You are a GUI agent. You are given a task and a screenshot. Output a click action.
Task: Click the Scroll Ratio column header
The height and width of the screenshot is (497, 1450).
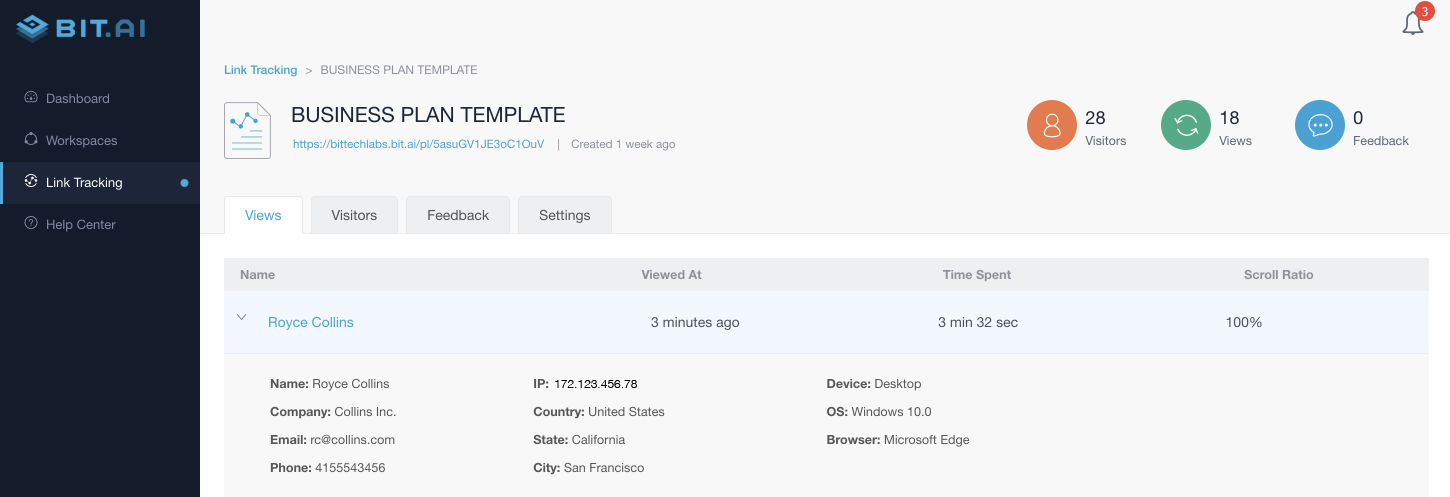point(1278,274)
